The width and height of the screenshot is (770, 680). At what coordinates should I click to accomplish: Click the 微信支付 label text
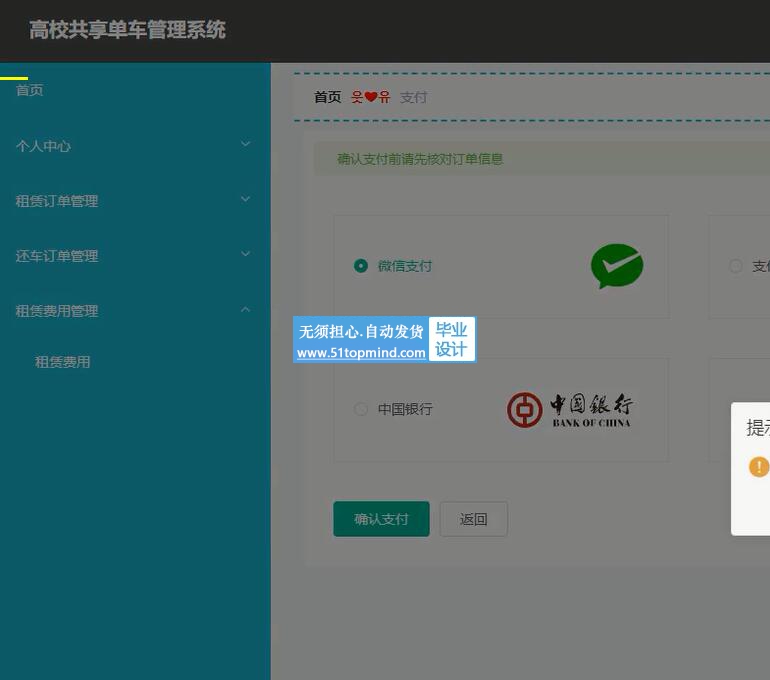(x=405, y=266)
